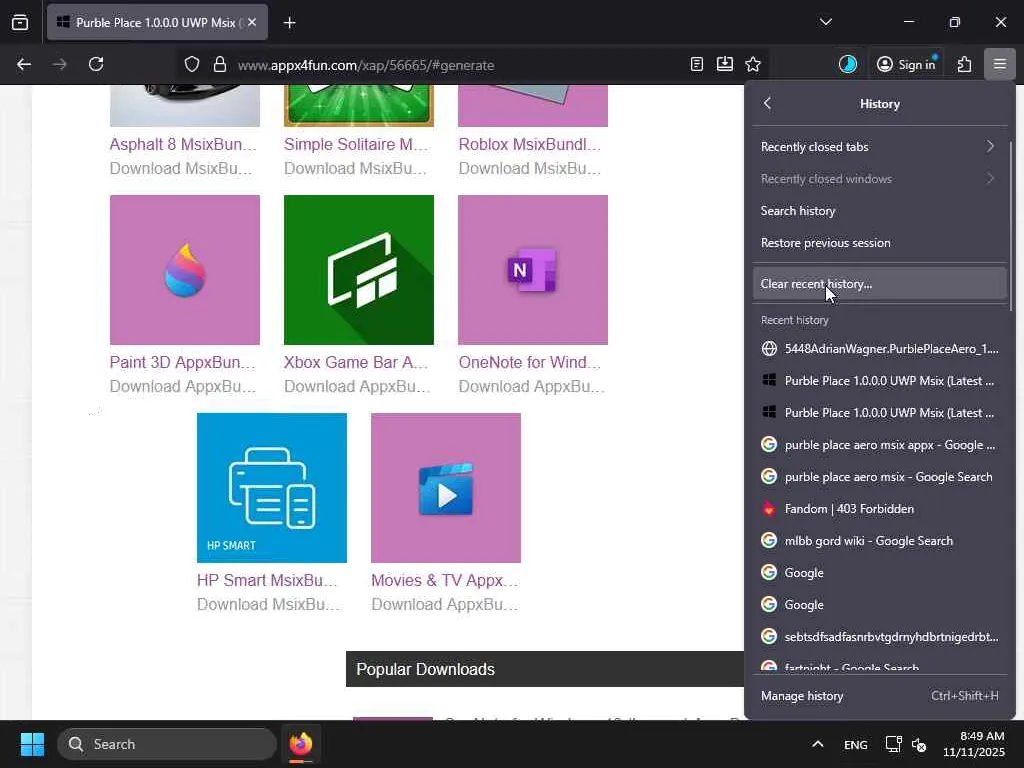The width and height of the screenshot is (1024, 768).
Task: Open 'purble place aero msix - Google Search' entry
Action: click(x=879, y=477)
